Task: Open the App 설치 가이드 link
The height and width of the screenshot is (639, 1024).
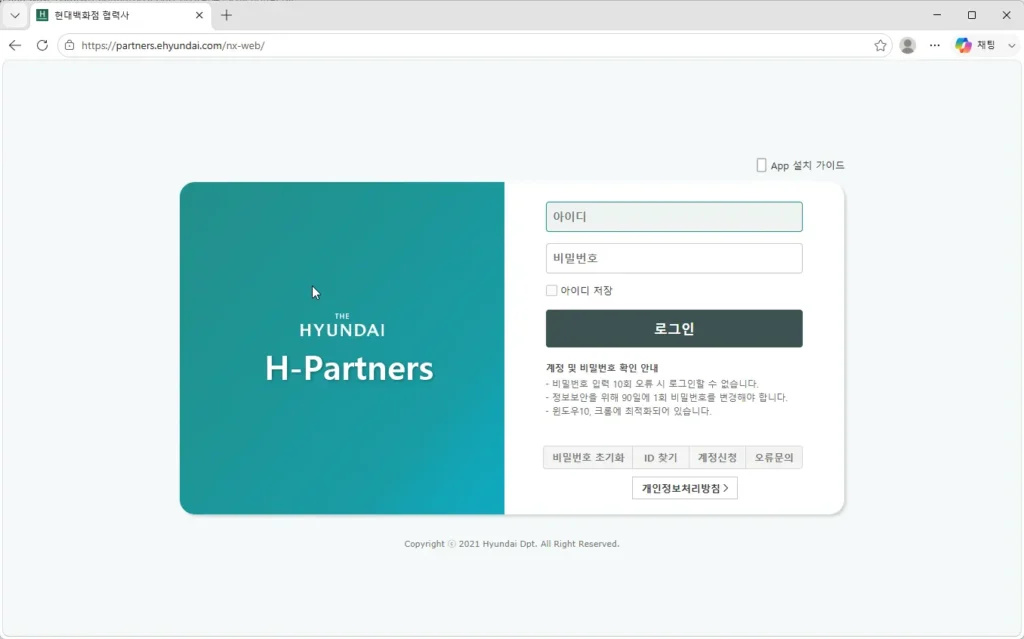Action: tap(801, 165)
